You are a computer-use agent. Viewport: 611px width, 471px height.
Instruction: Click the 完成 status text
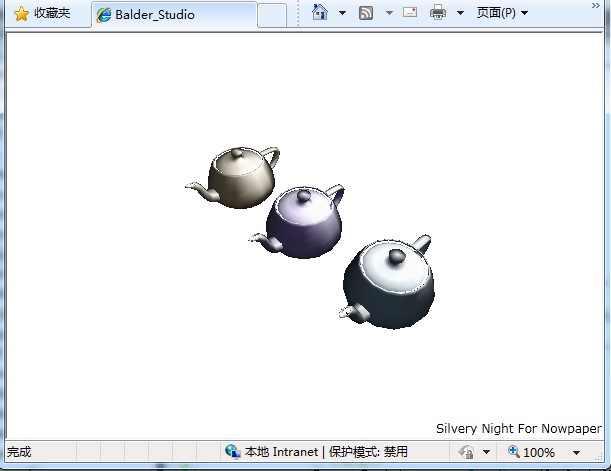point(19,452)
